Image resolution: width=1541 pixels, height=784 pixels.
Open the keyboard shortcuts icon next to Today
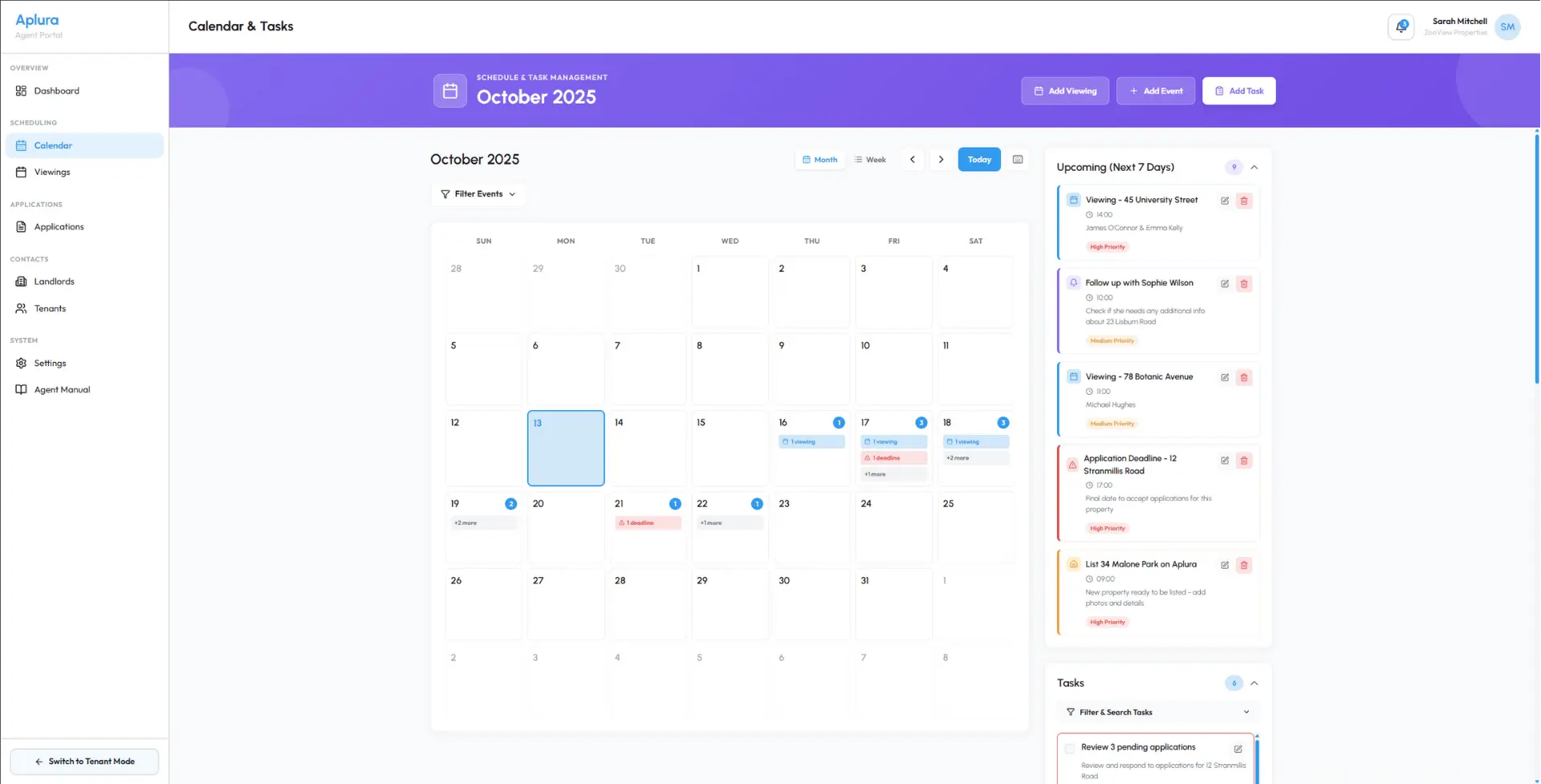point(1017,159)
